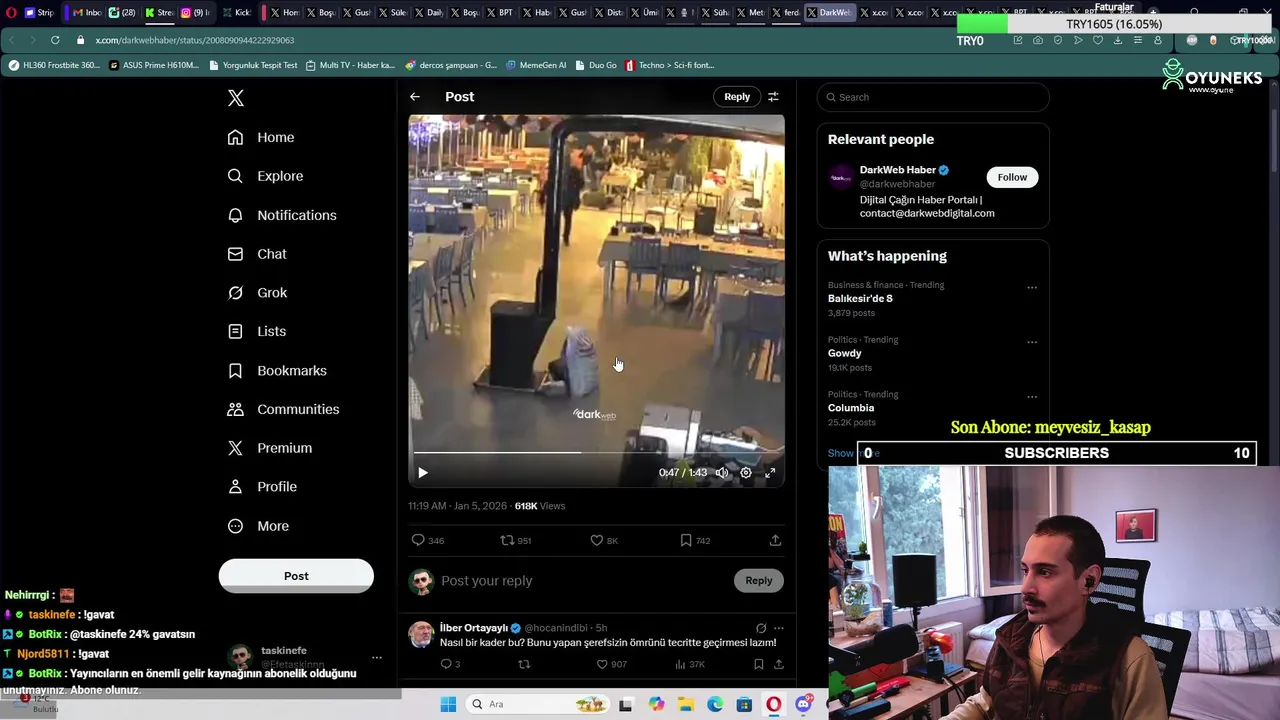Click the browser address bar URL
The height and width of the screenshot is (720, 1280).
pyautogui.click(x=195, y=40)
